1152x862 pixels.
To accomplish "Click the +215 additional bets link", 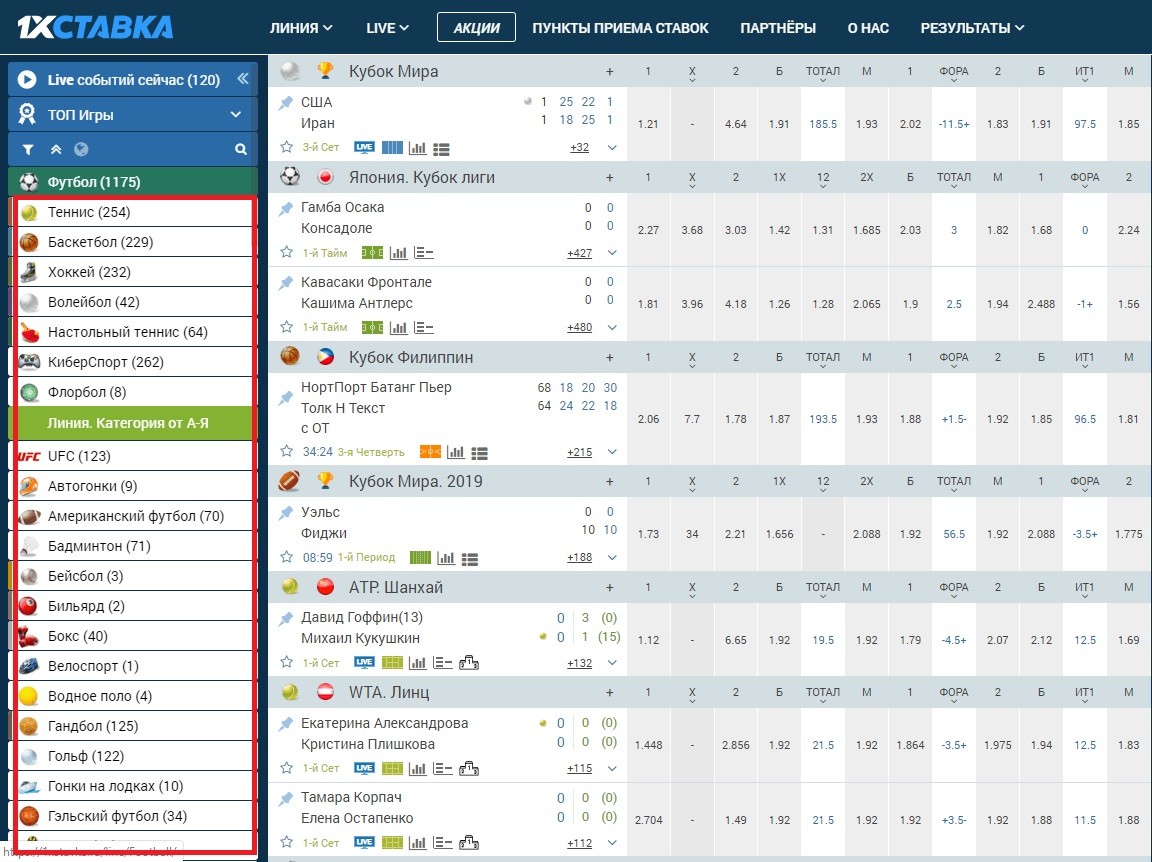I will (x=580, y=453).
